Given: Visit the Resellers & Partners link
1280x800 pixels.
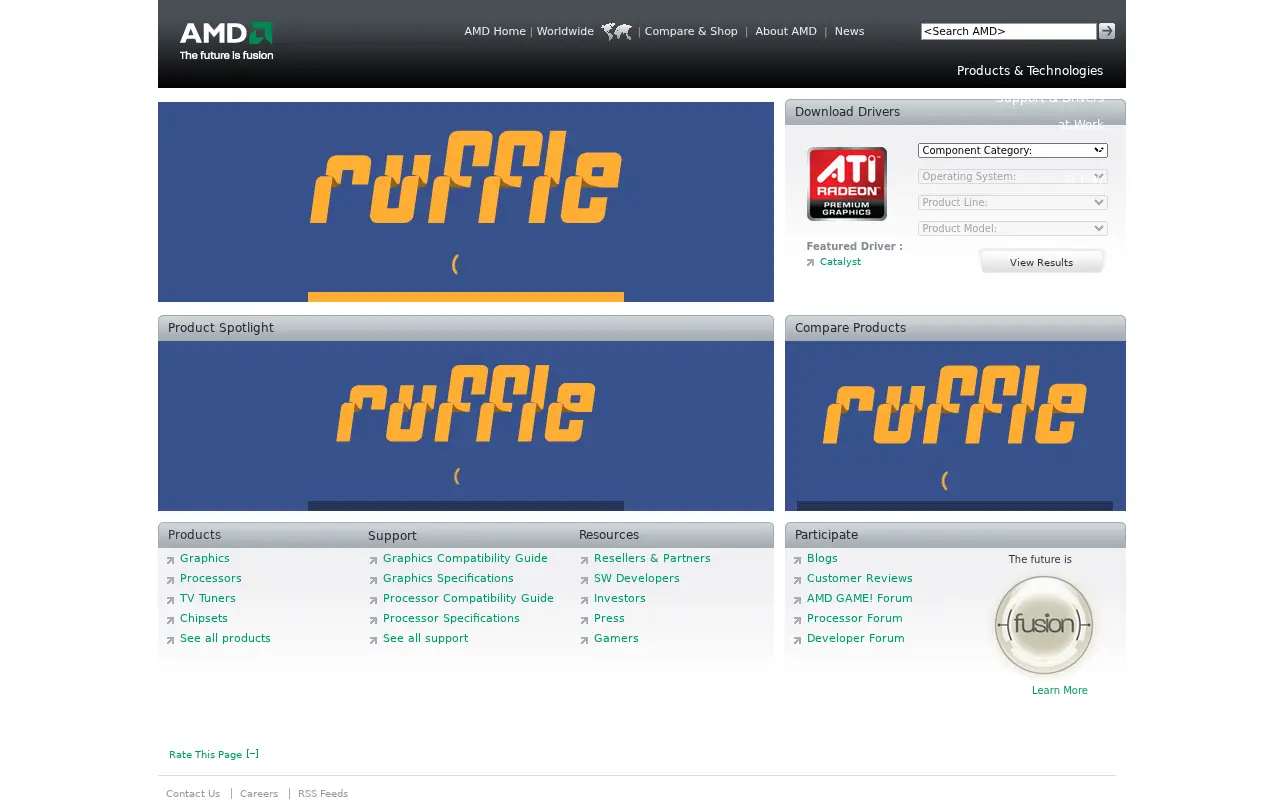Looking at the screenshot, I should coord(652,558).
